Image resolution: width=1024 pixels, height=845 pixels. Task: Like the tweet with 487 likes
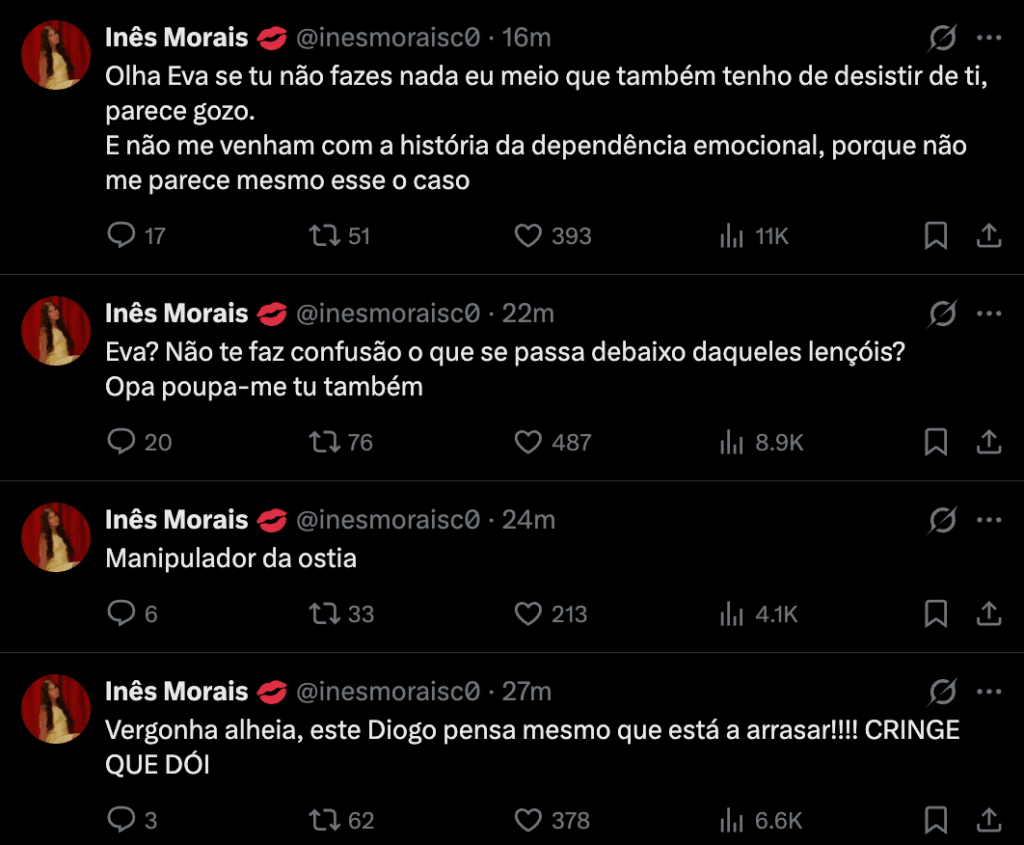[527, 442]
